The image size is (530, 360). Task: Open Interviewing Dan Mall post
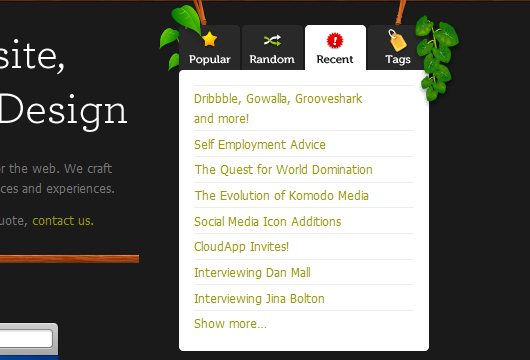(x=252, y=273)
